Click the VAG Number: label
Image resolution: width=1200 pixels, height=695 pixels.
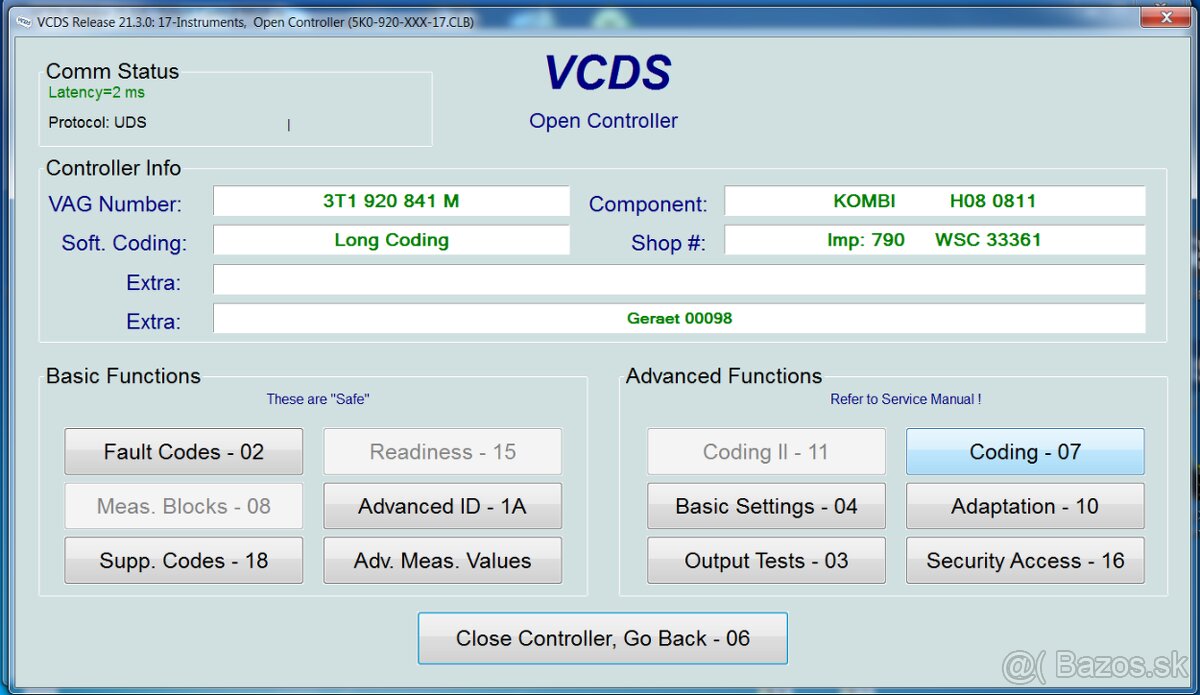[x=115, y=205]
